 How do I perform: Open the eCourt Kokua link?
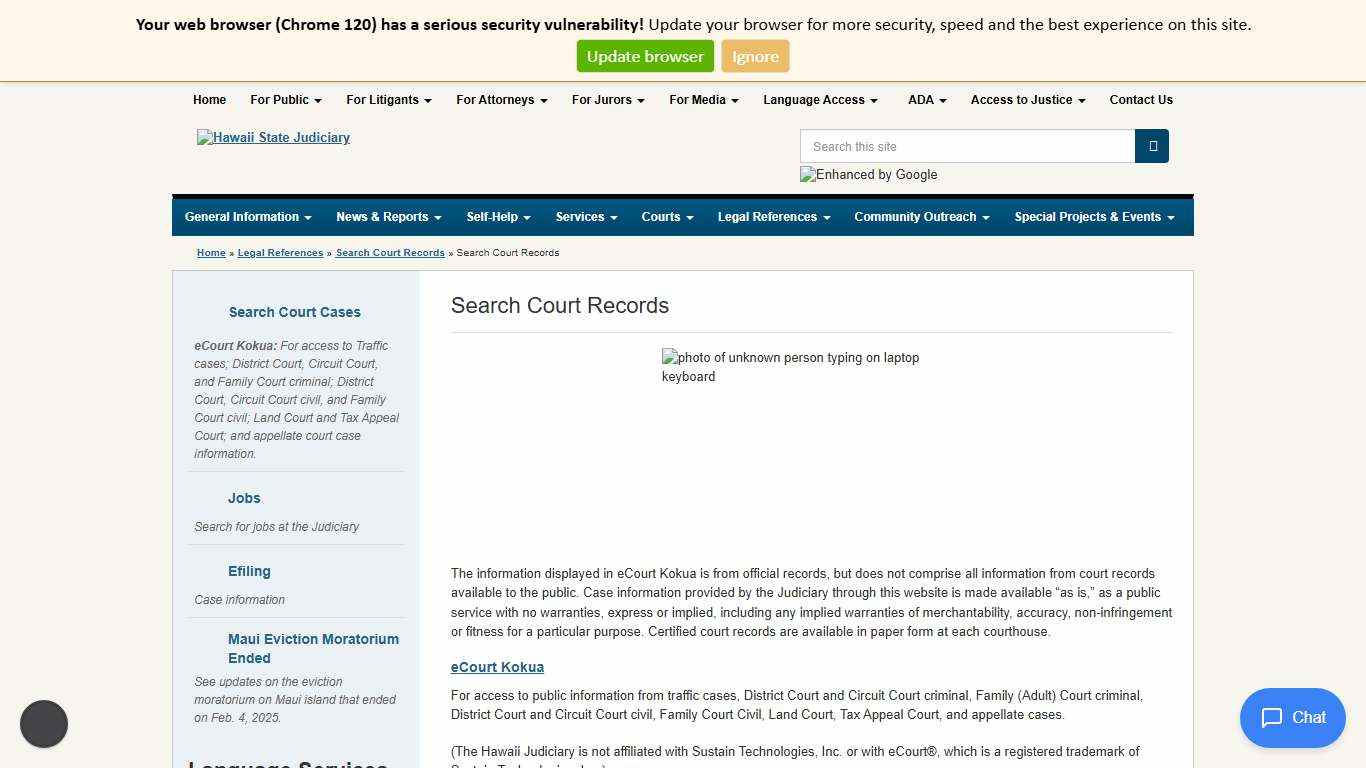pyautogui.click(x=497, y=667)
